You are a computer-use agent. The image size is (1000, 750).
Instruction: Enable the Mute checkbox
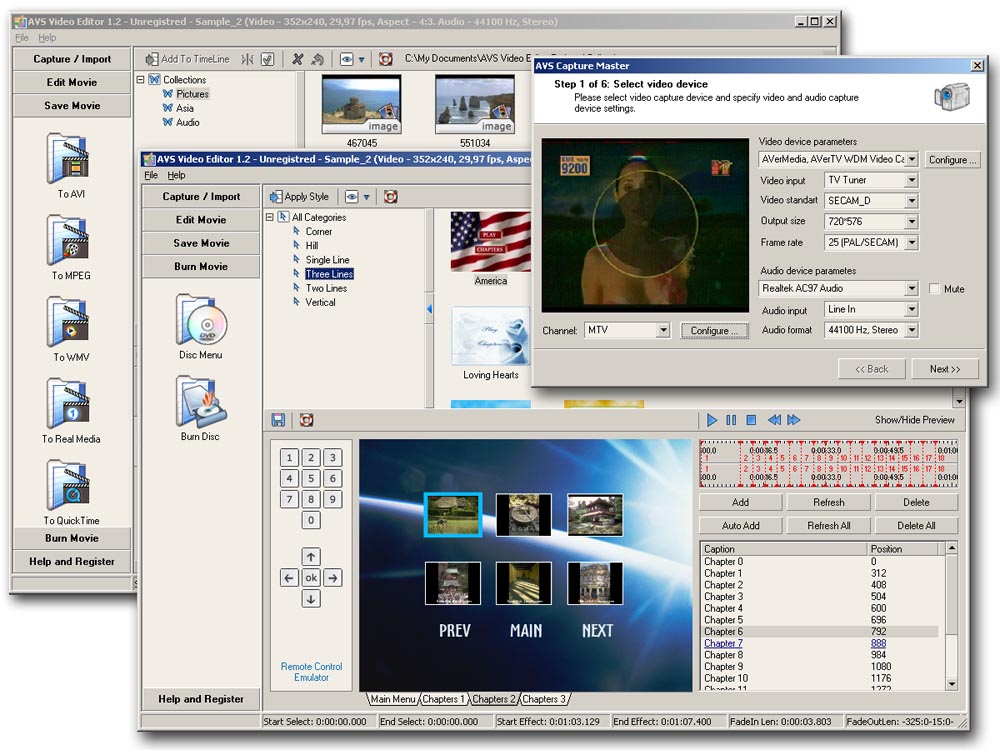point(934,289)
